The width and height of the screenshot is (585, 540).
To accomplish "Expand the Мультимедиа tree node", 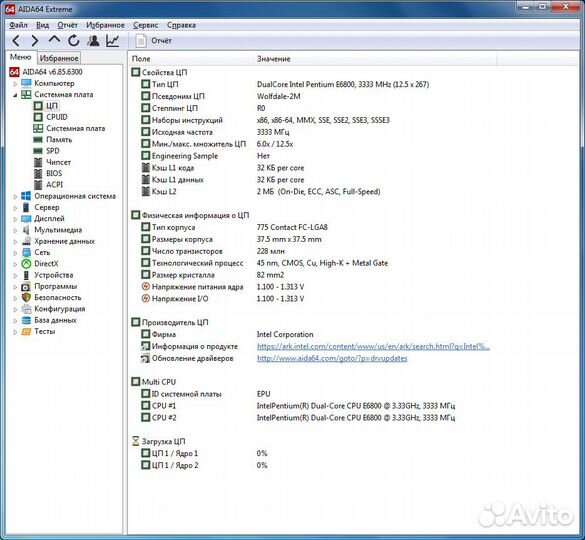I will [15, 230].
